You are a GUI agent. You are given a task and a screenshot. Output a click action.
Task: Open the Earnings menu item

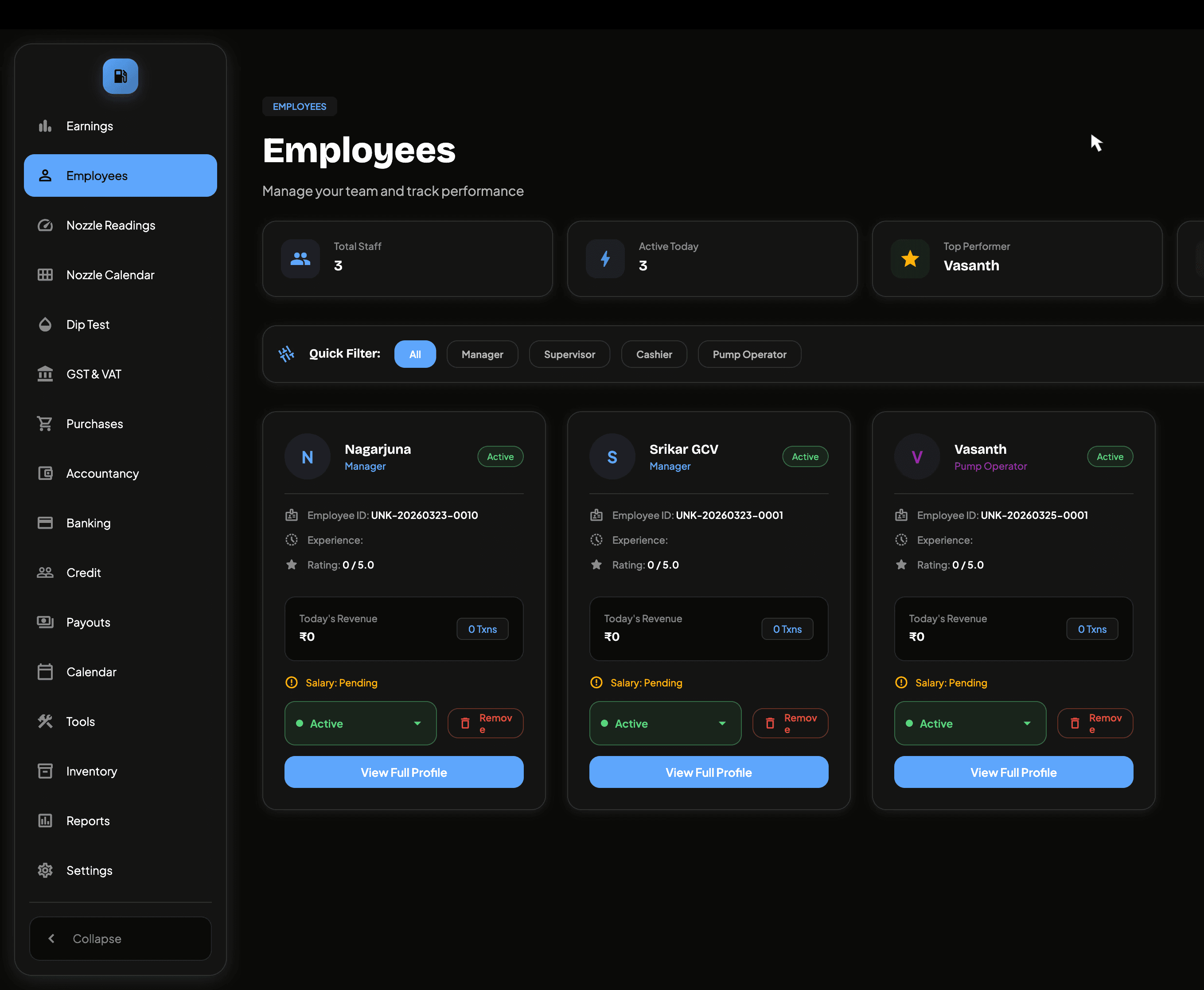coord(90,126)
